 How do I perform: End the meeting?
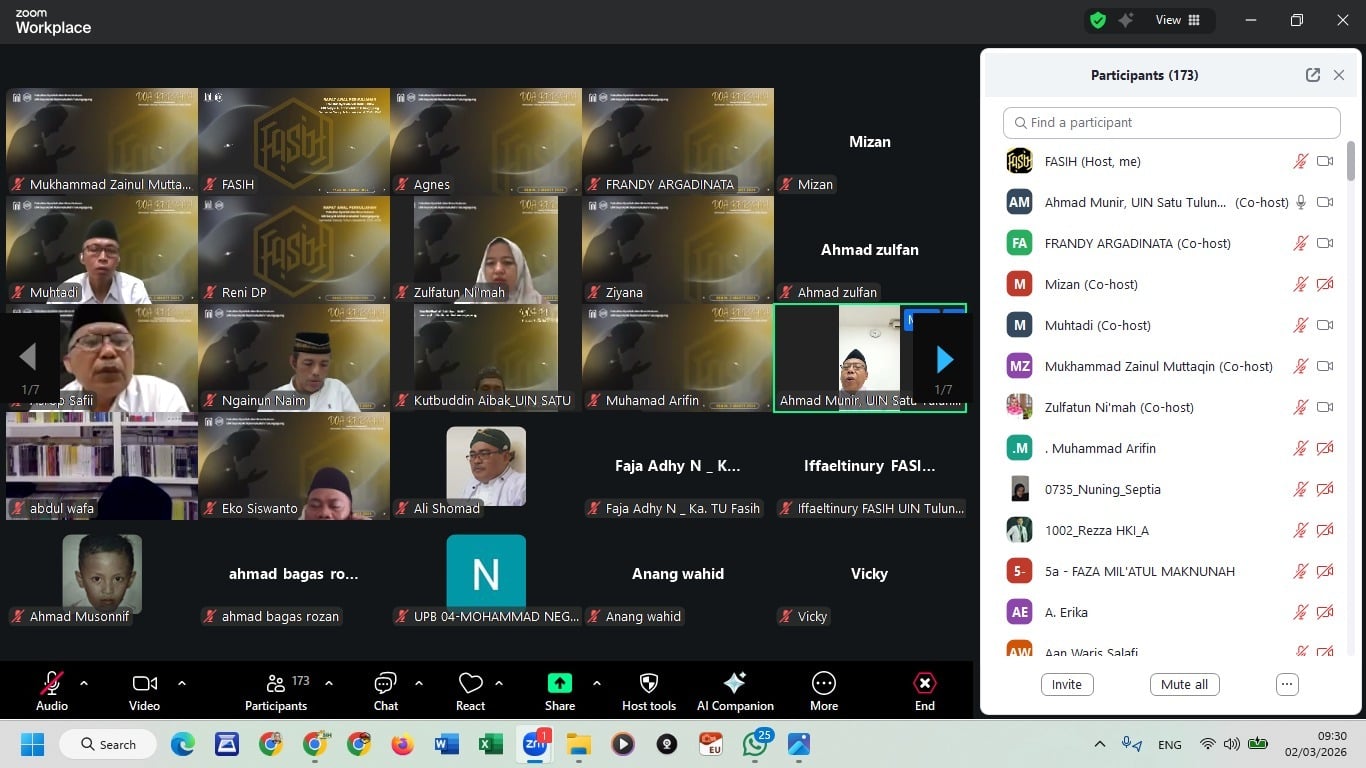pyautogui.click(x=925, y=691)
